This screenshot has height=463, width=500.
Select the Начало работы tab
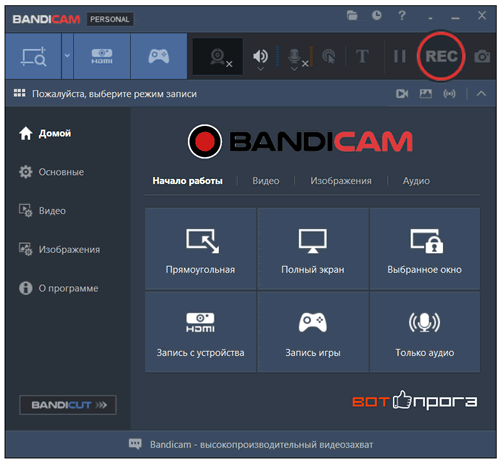click(x=187, y=181)
